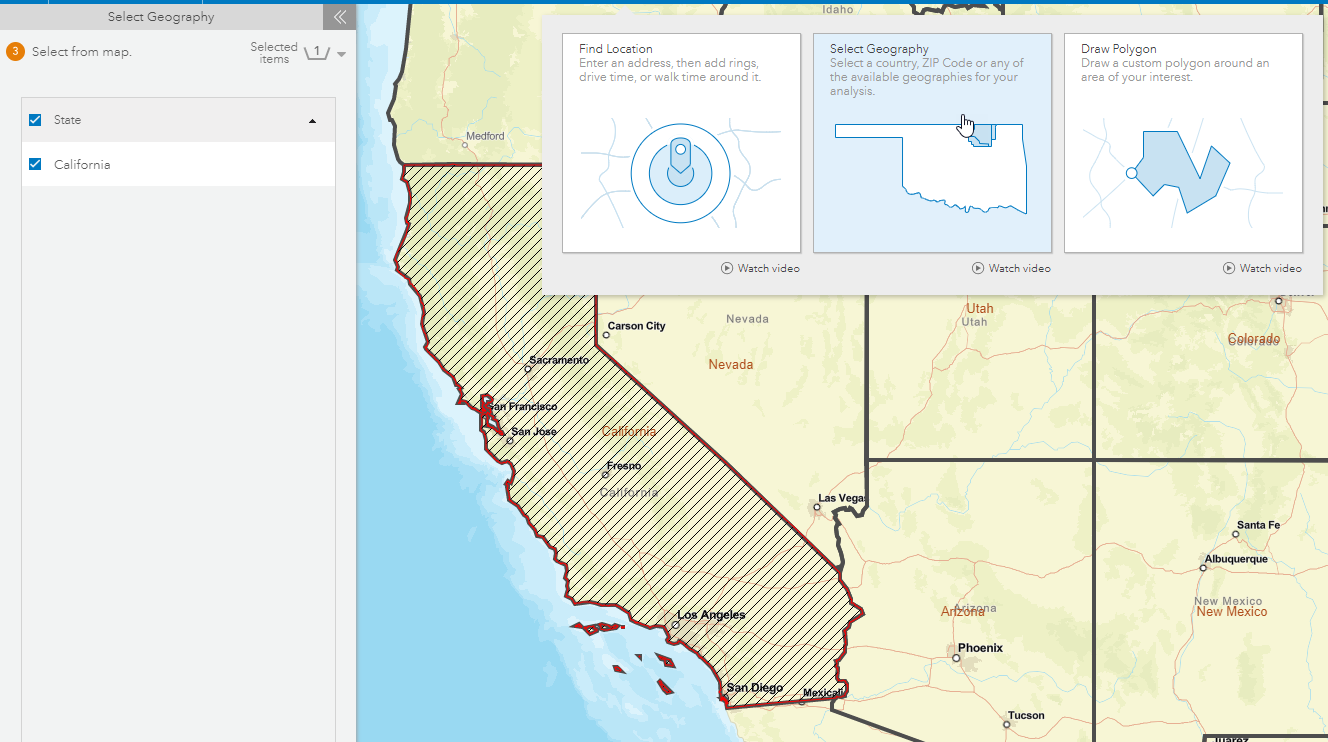This screenshot has width=1328, height=742.
Task: Click Las Vegas on the map
Action: coord(816,506)
